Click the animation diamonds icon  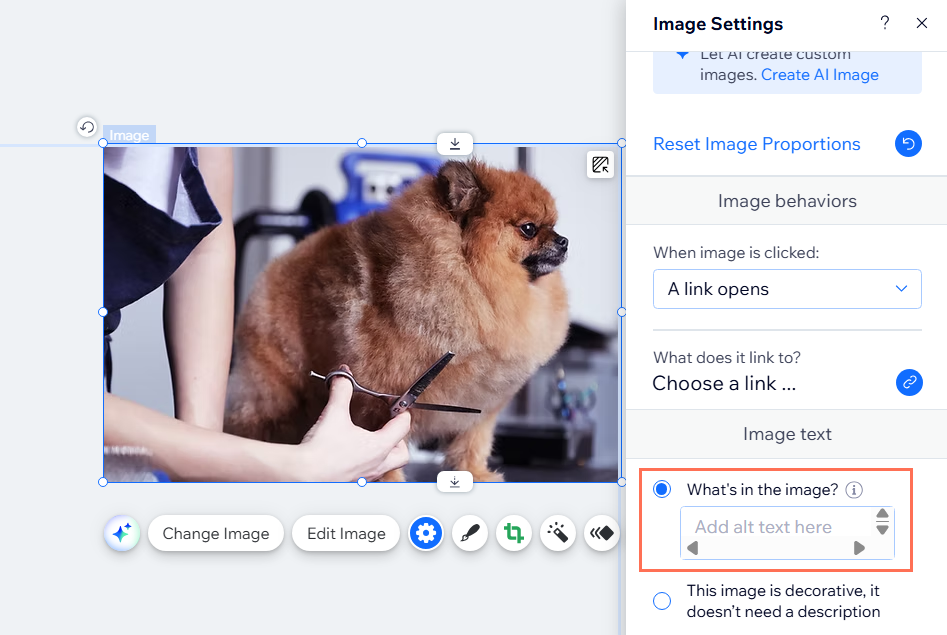[601, 534]
